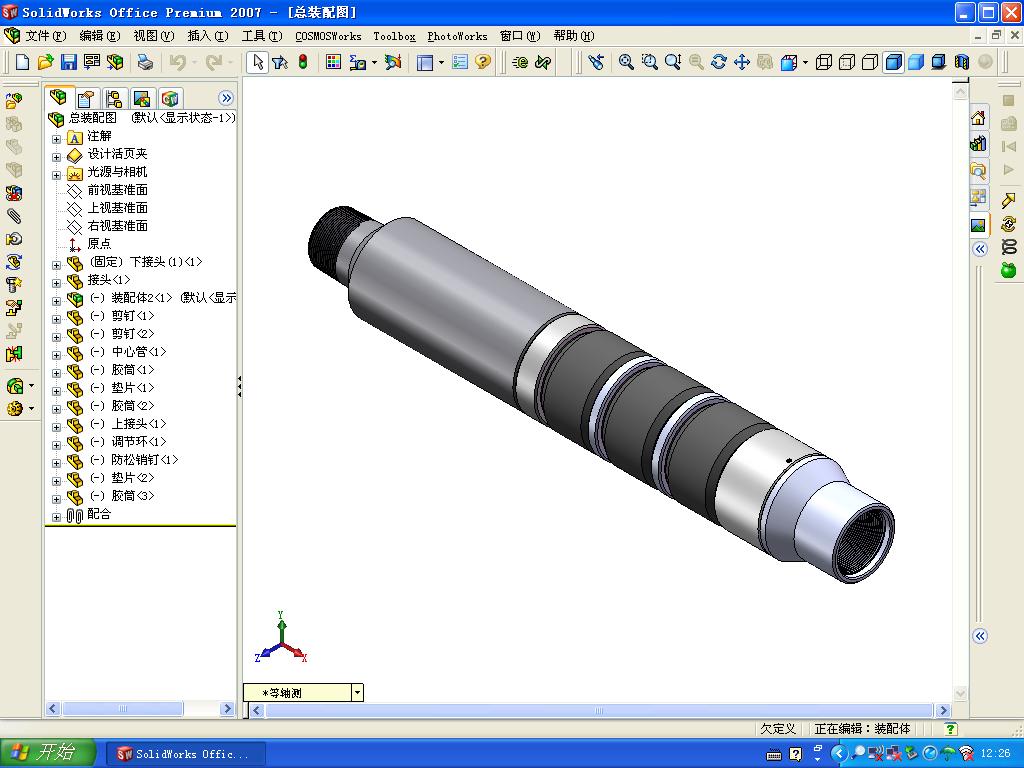Select Shaded With Edges display style
This screenshot has width=1024, height=768.
point(893,62)
